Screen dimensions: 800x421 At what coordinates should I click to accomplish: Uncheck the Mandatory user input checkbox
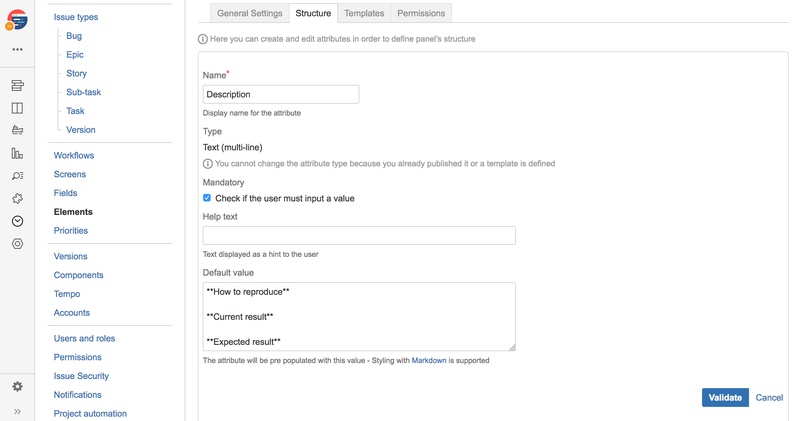[207, 198]
